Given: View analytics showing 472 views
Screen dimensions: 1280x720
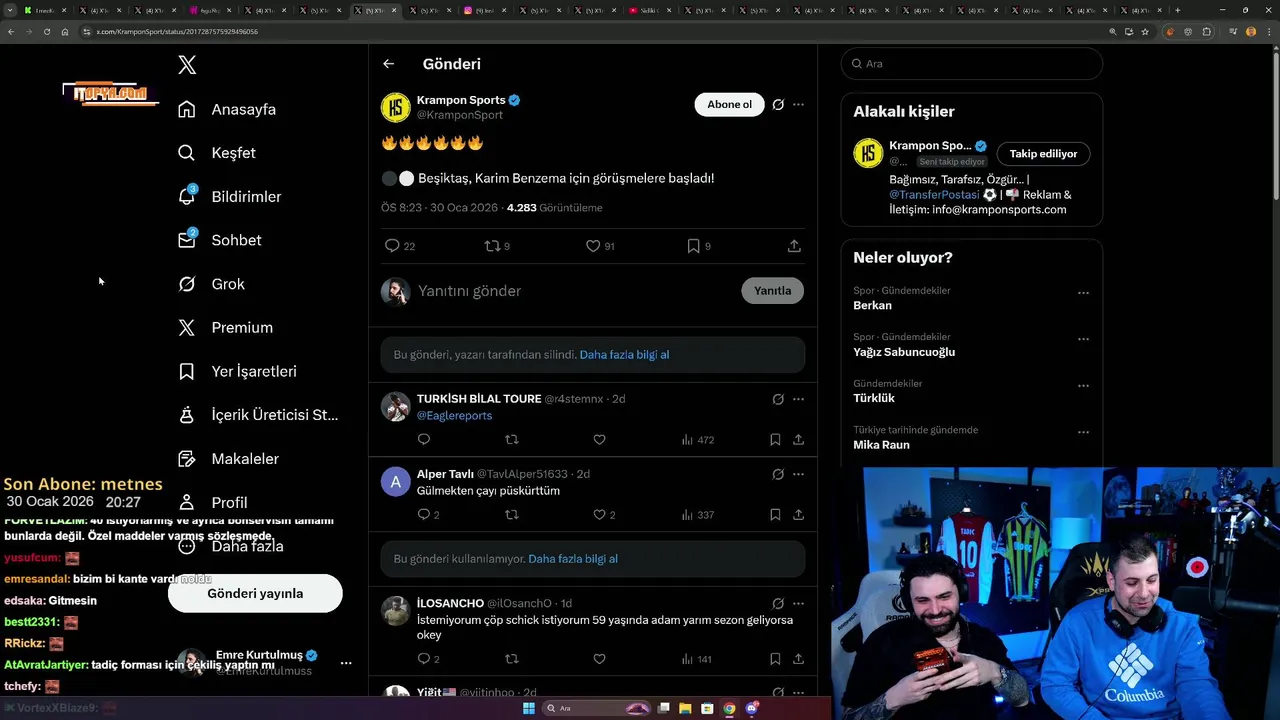Looking at the screenshot, I should tap(698, 440).
